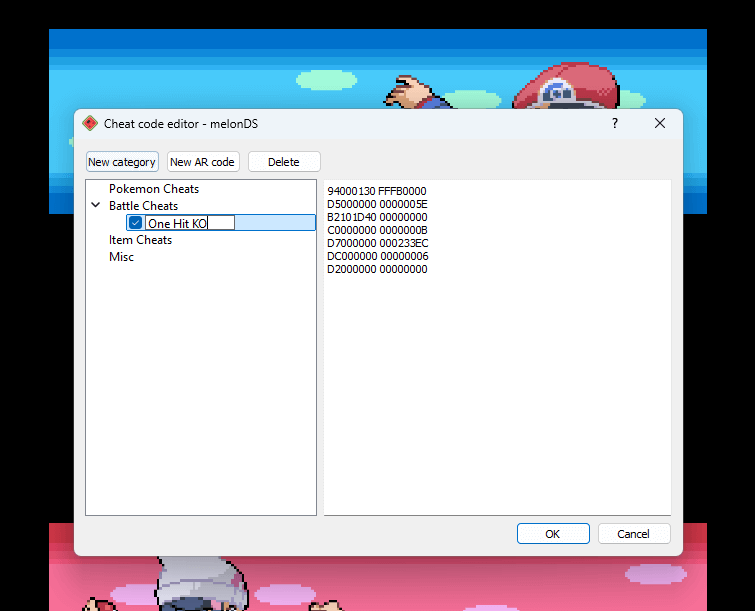Collapse the Battle Cheats category arrow

[96, 206]
